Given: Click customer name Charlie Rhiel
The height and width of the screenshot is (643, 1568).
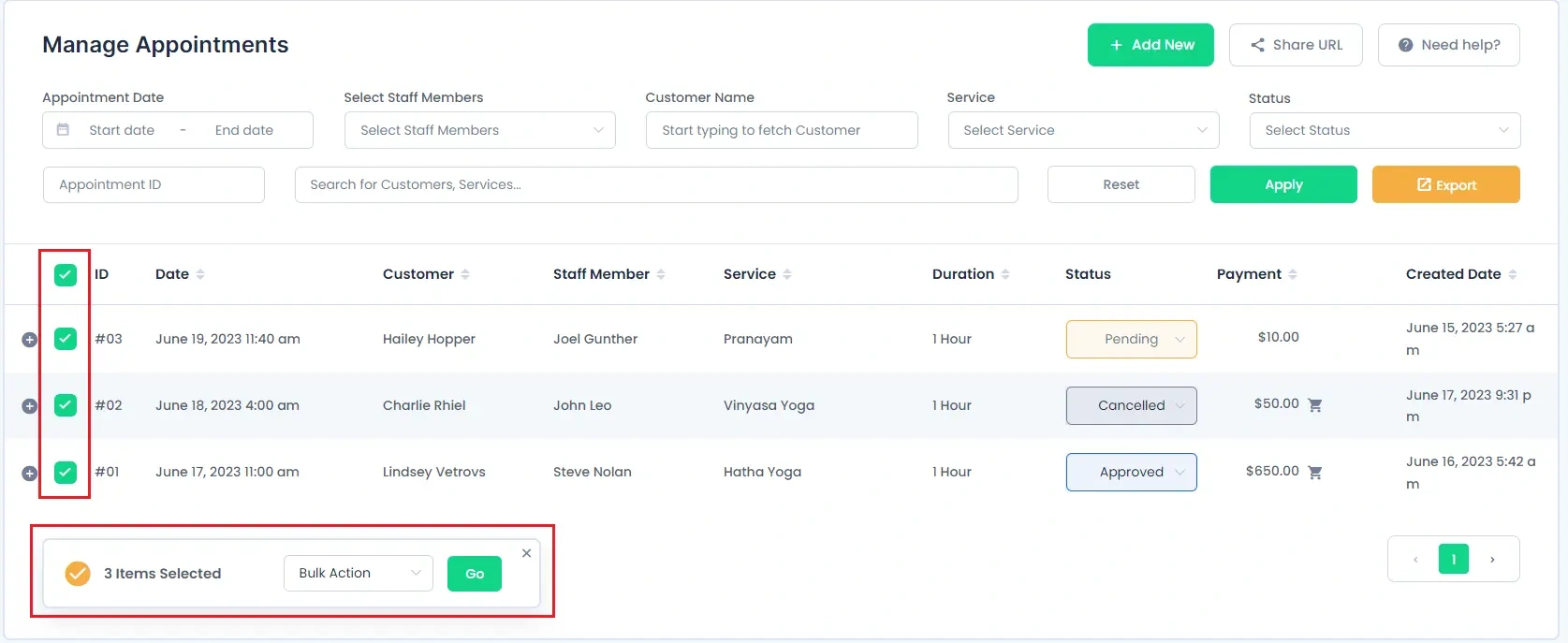Looking at the screenshot, I should [424, 405].
